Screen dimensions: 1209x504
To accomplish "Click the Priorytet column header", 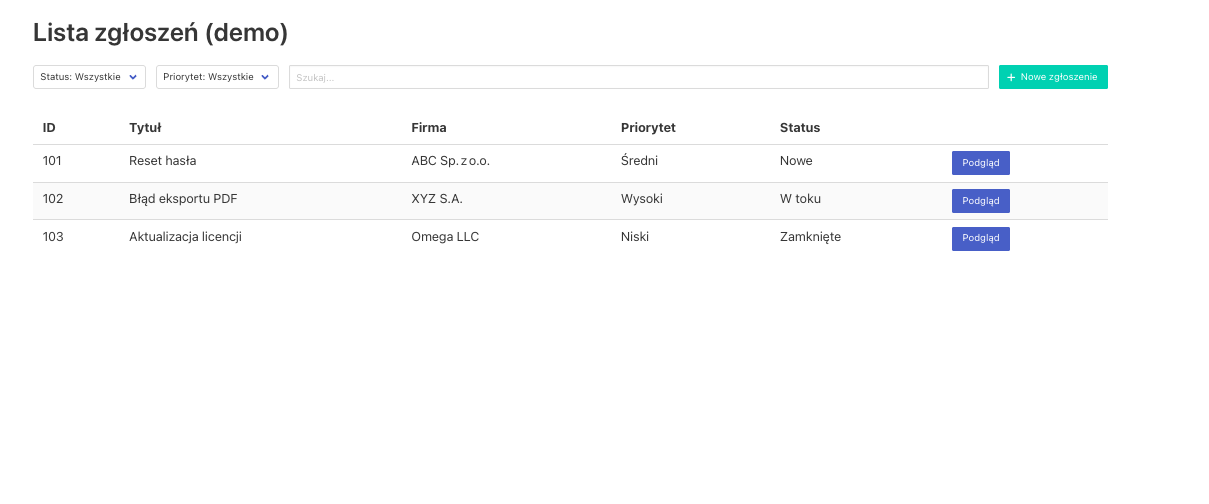I will pos(648,128).
